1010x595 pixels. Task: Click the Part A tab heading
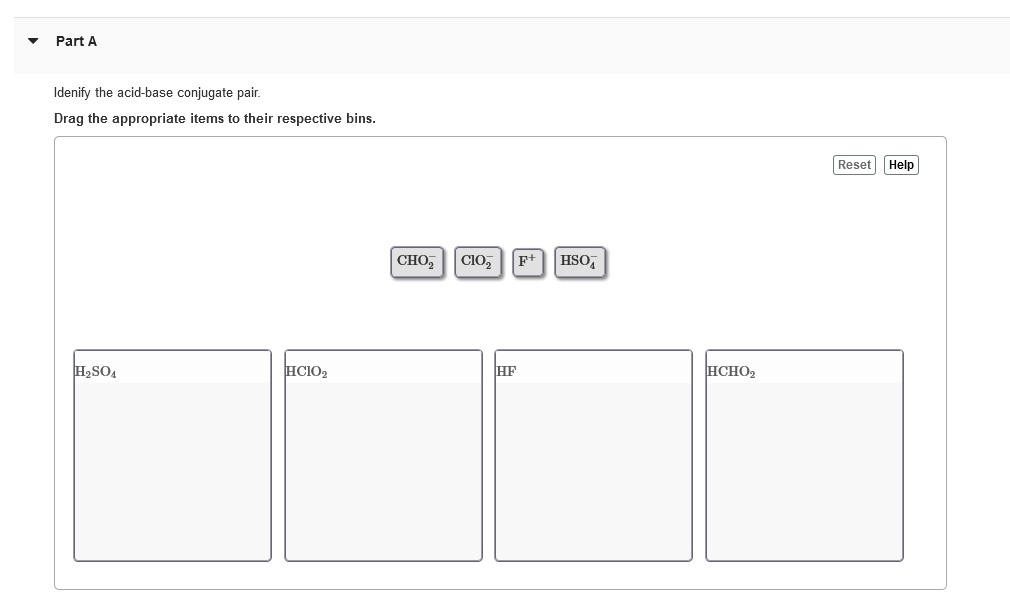tap(75, 41)
